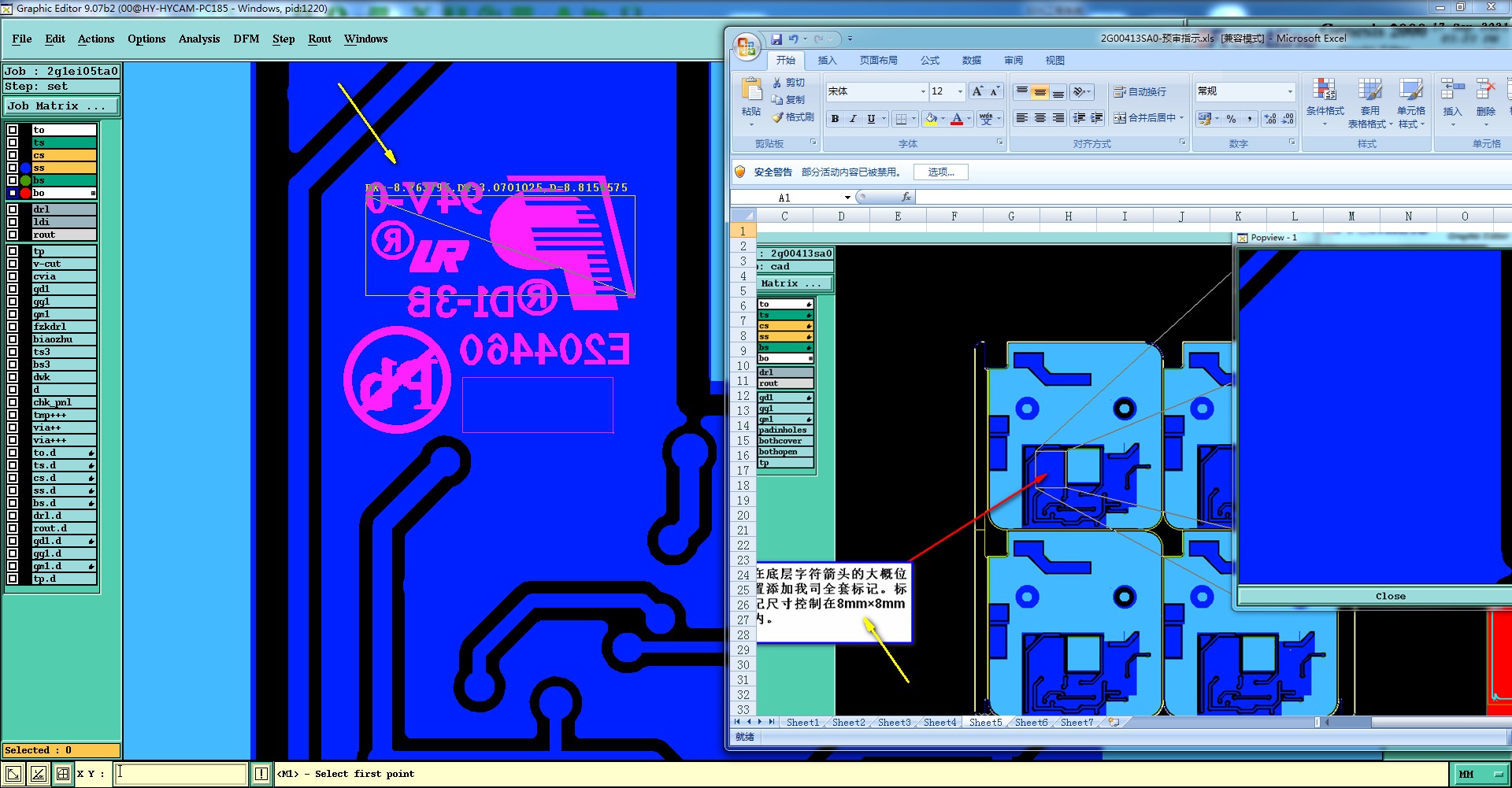Click the Decrease Font Size icon
The width and height of the screenshot is (1512, 788).
click(995, 91)
